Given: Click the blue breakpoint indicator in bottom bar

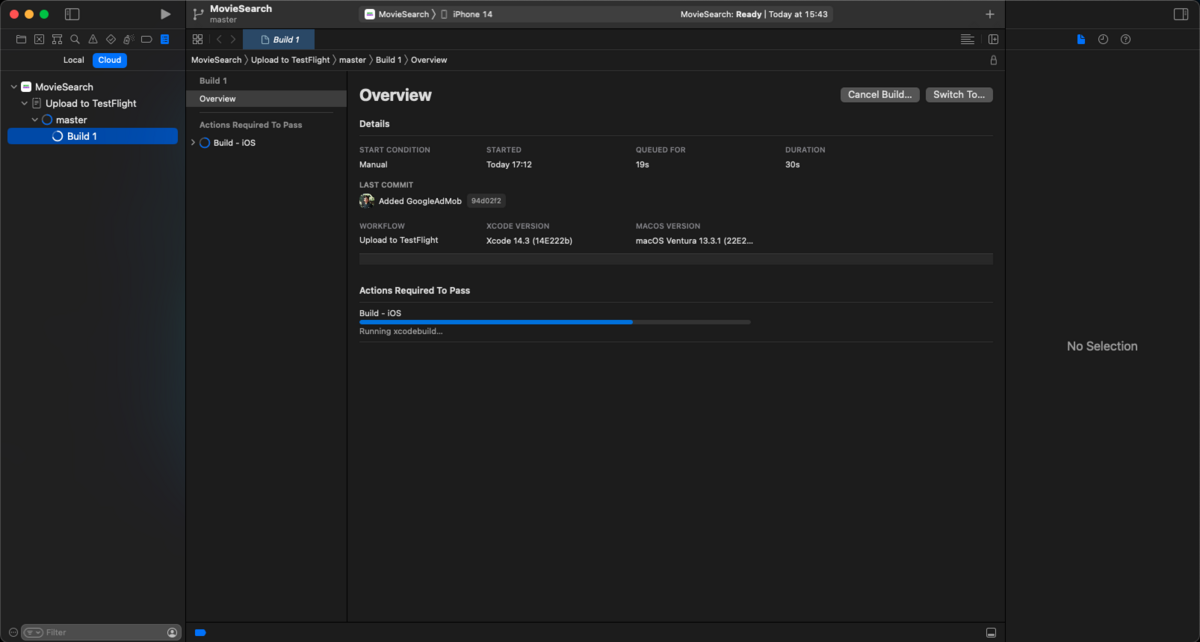Looking at the screenshot, I should tap(200, 632).
